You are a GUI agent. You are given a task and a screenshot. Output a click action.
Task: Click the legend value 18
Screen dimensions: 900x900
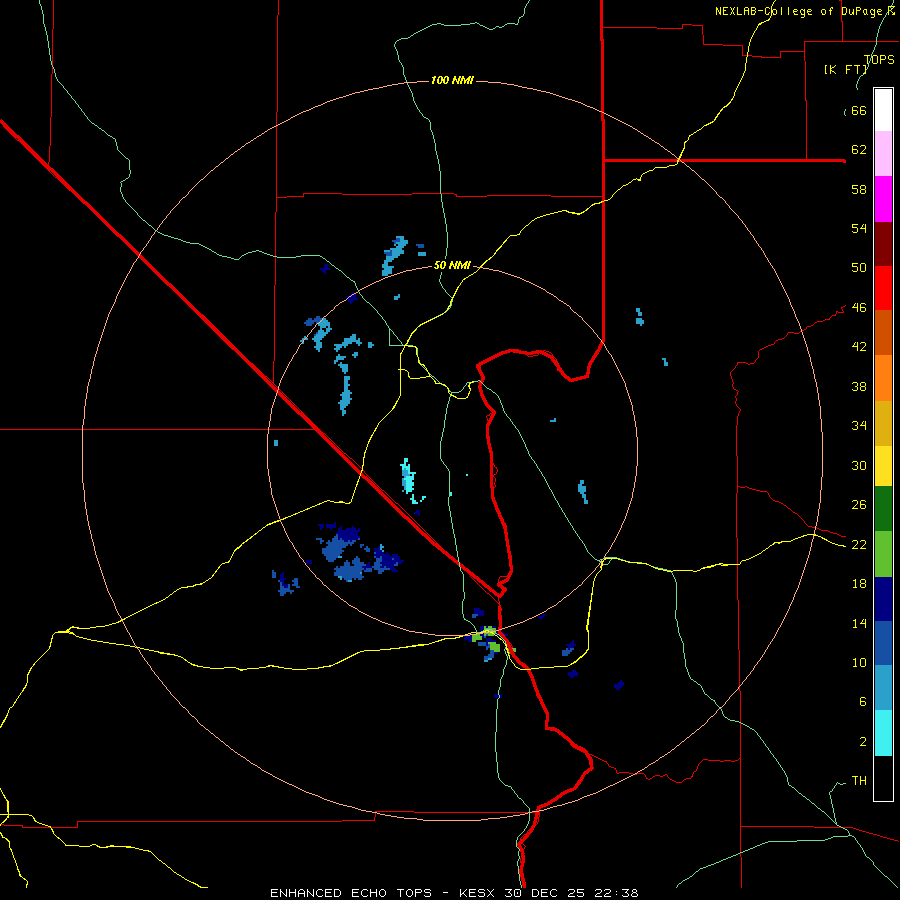point(859,584)
